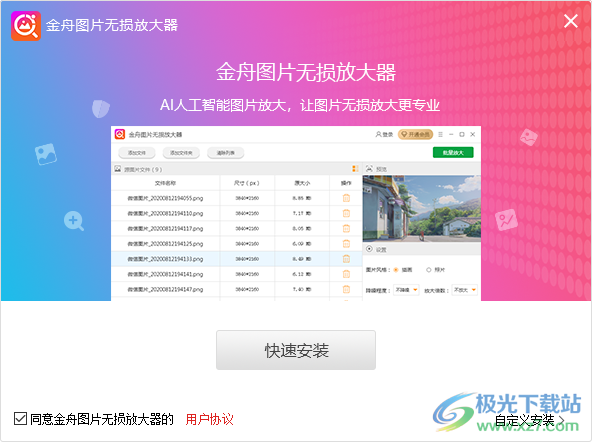Click the 快速安装 quick install button
592x442 pixels.
296,350
